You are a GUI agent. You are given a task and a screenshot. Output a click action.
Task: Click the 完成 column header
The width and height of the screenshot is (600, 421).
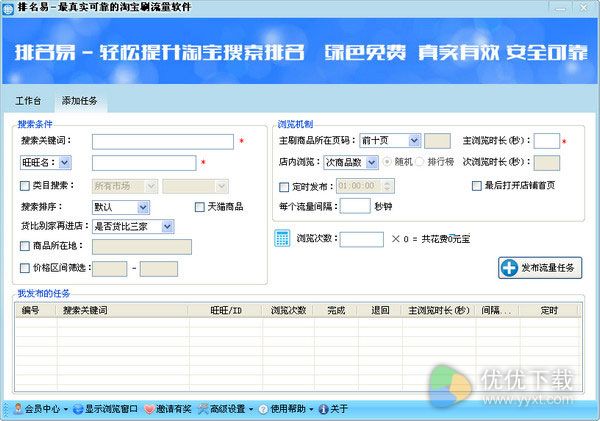click(x=336, y=310)
